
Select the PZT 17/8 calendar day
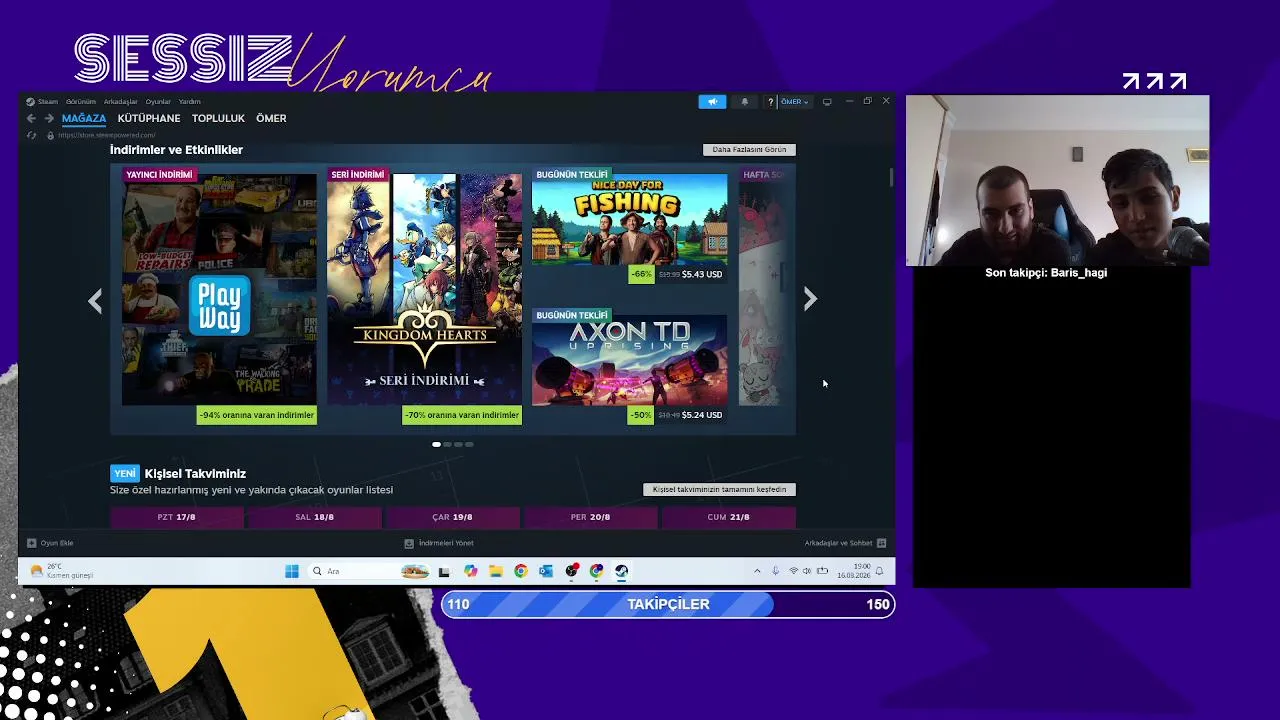click(177, 517)
